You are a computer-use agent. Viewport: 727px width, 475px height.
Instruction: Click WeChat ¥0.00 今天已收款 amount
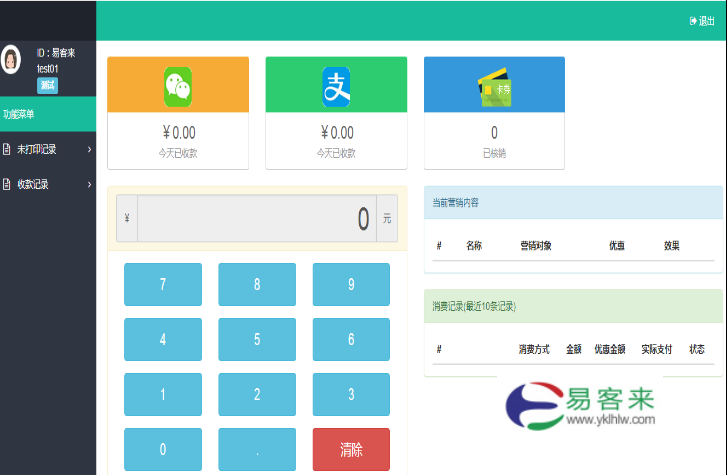click(x=179, y=133)
